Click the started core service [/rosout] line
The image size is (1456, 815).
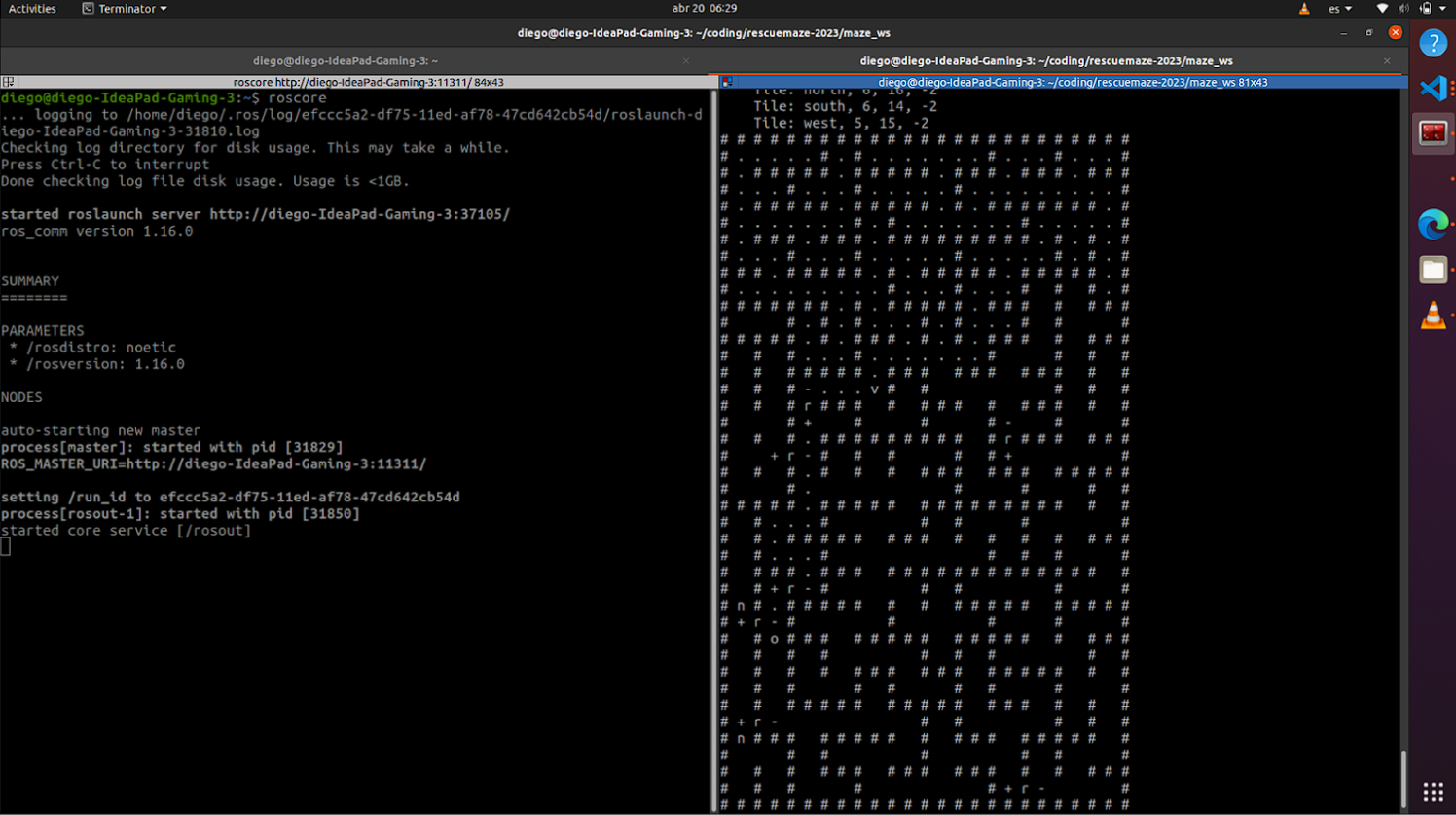click(126, 530)
